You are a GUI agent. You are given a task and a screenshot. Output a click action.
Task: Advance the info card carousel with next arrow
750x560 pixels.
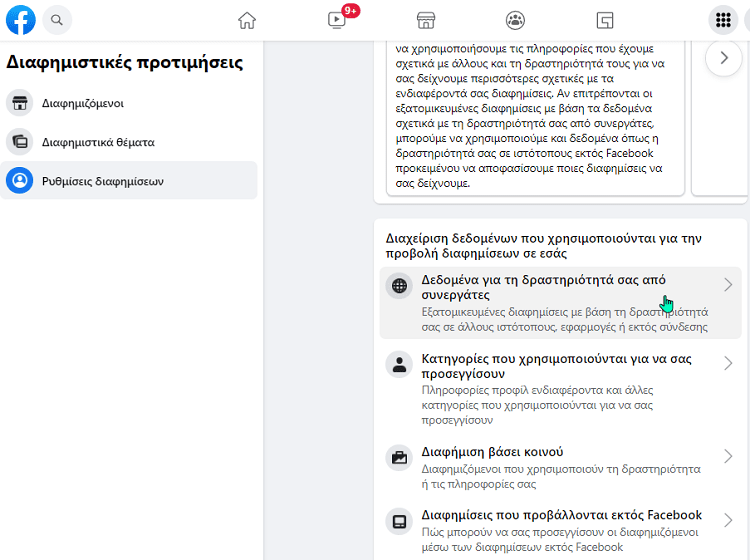(x=724, y=58)
